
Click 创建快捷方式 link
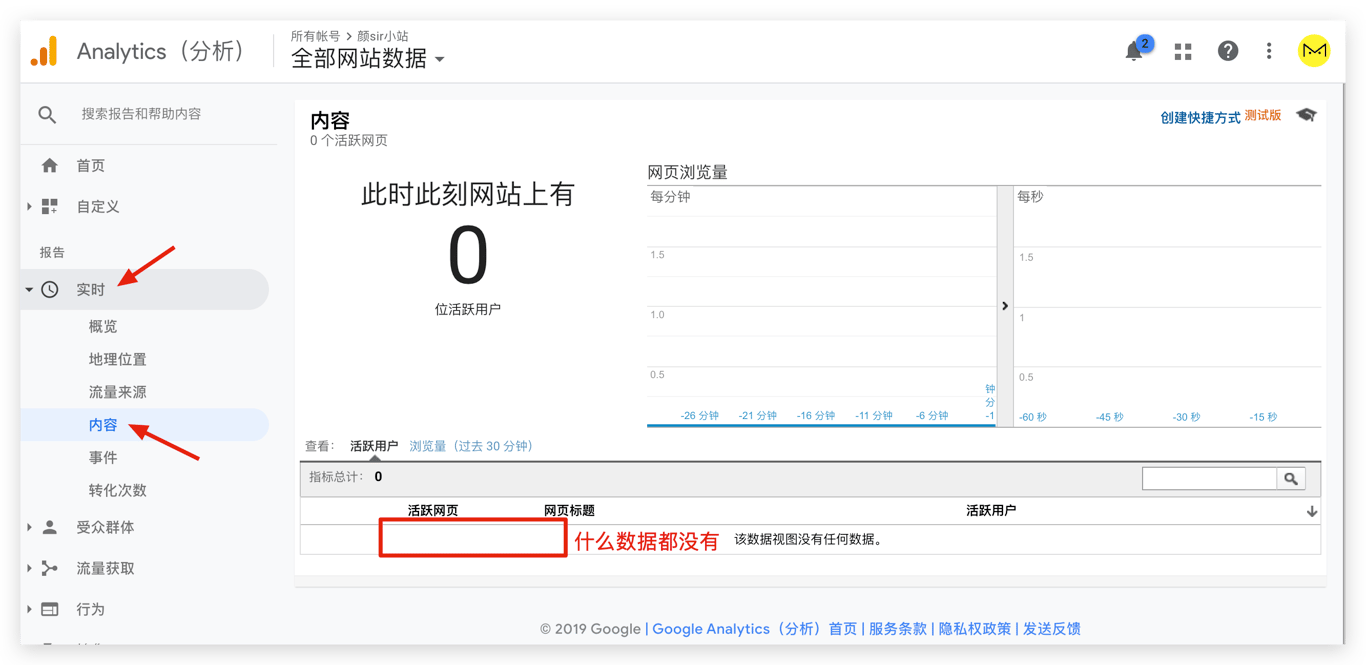1200,117
